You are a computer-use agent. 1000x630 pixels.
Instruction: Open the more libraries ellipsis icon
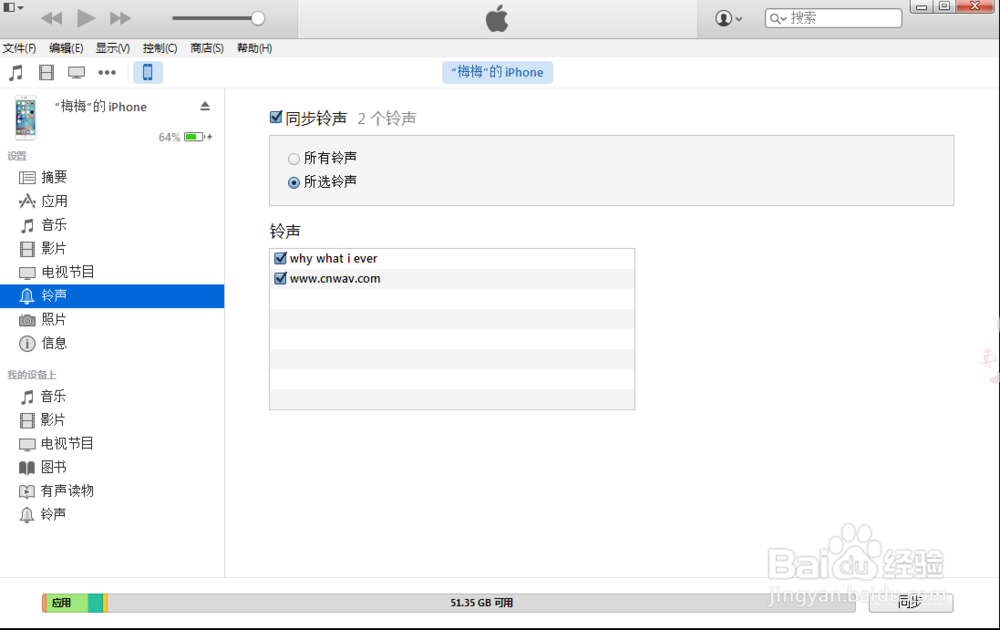click(107, 73)
